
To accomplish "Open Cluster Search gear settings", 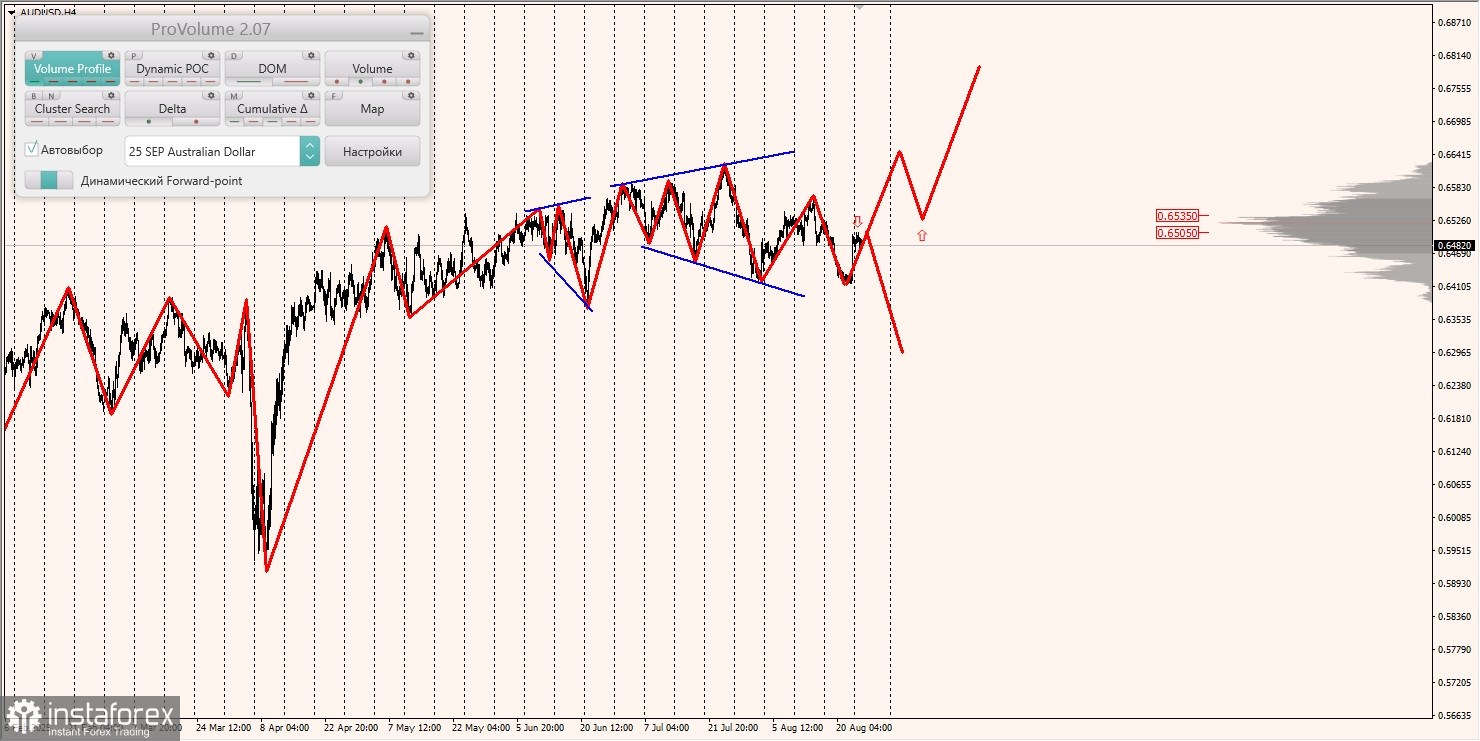I will [x=111, y=95].
